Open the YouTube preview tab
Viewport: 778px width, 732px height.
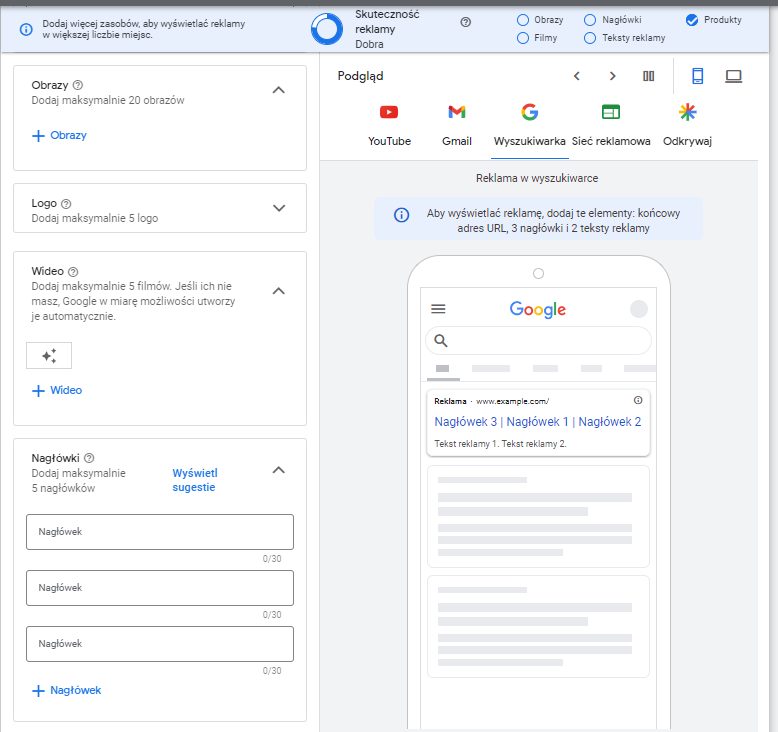[x=389, y=124]
